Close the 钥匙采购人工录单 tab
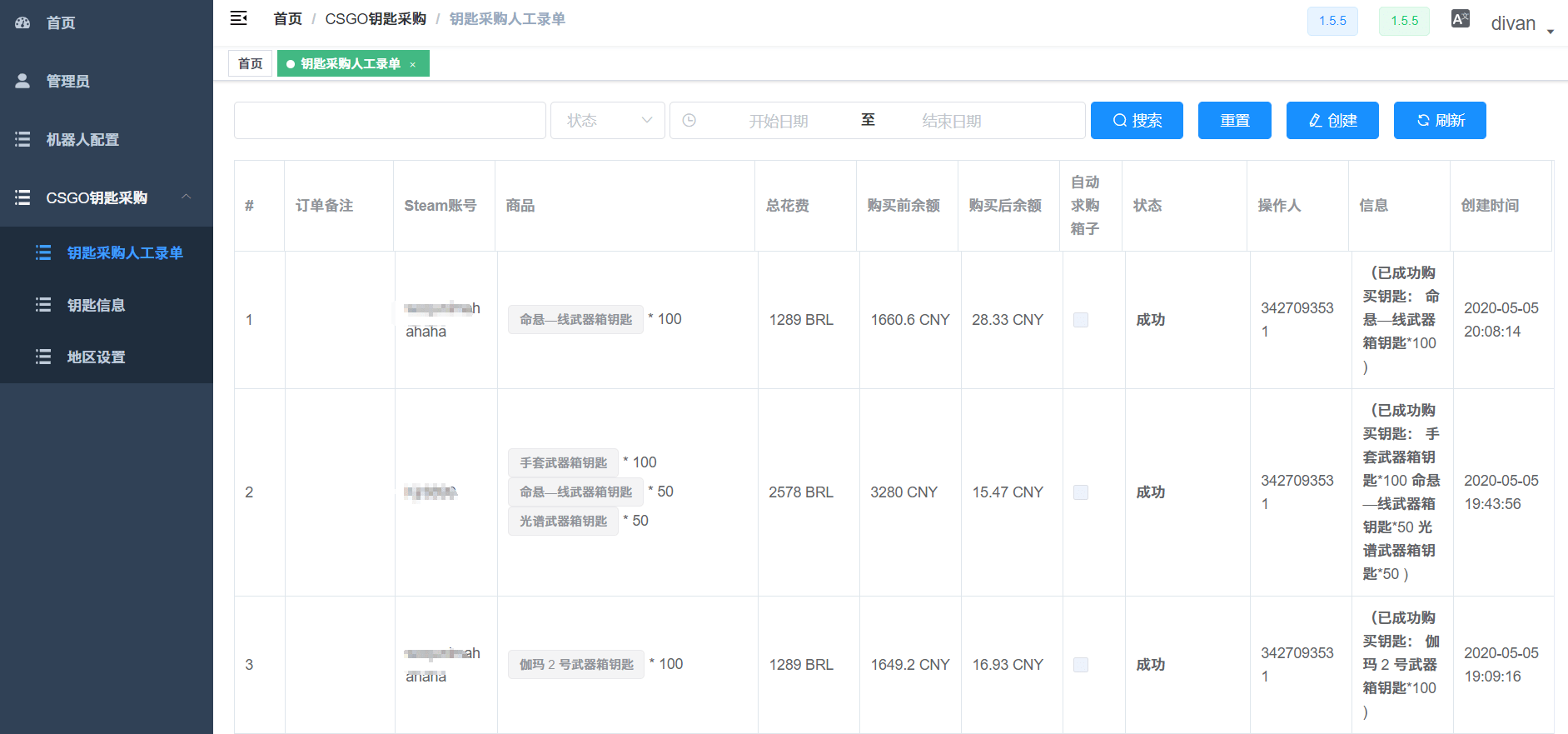Screen dimensions: 1568x734 point(412,64)
